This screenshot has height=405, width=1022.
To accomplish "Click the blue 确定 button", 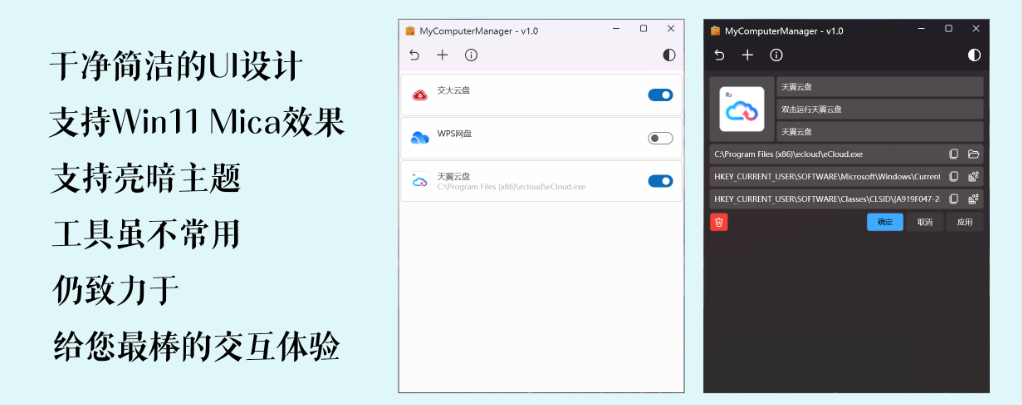I will pos(885,222).
